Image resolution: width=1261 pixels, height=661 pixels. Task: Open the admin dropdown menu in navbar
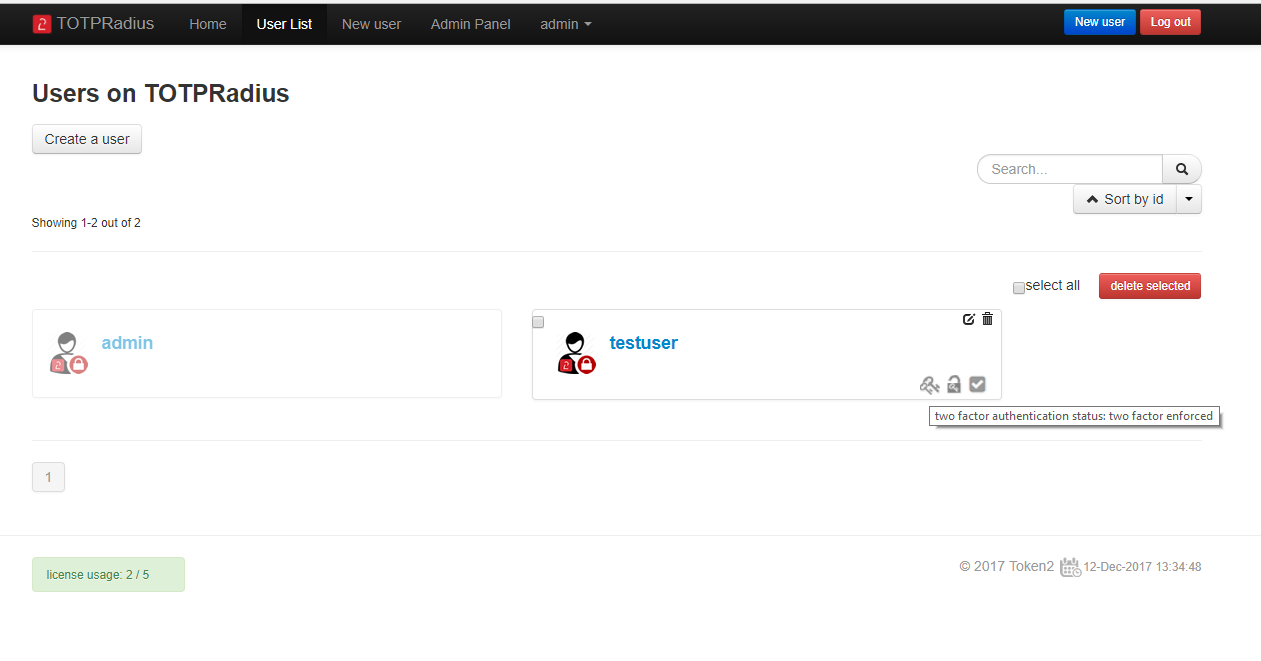click(x=566, y=24)
